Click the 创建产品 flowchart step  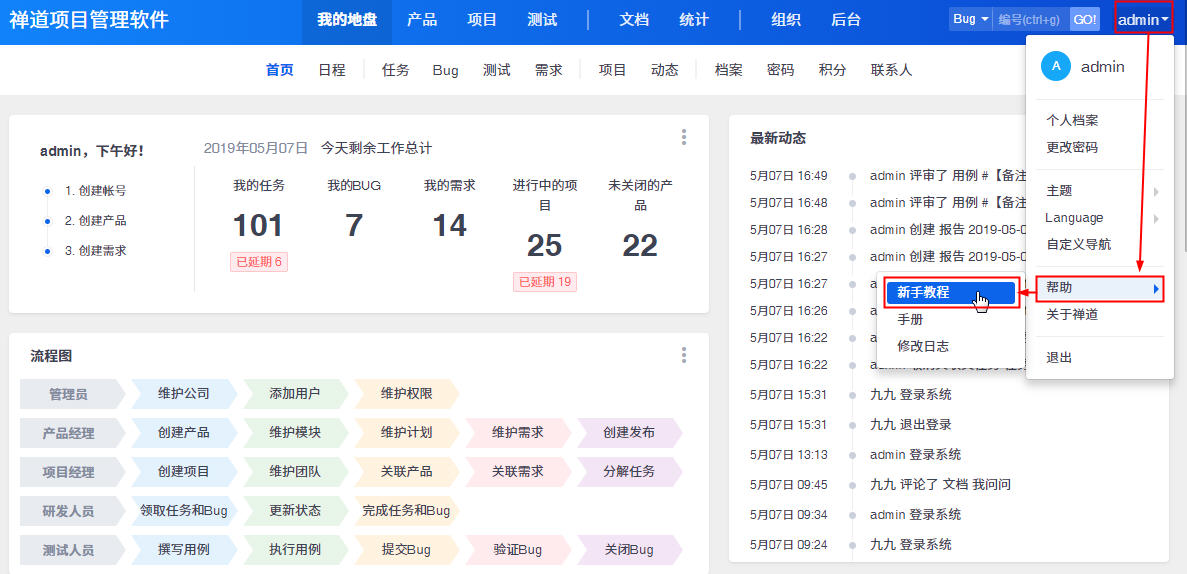184,432
